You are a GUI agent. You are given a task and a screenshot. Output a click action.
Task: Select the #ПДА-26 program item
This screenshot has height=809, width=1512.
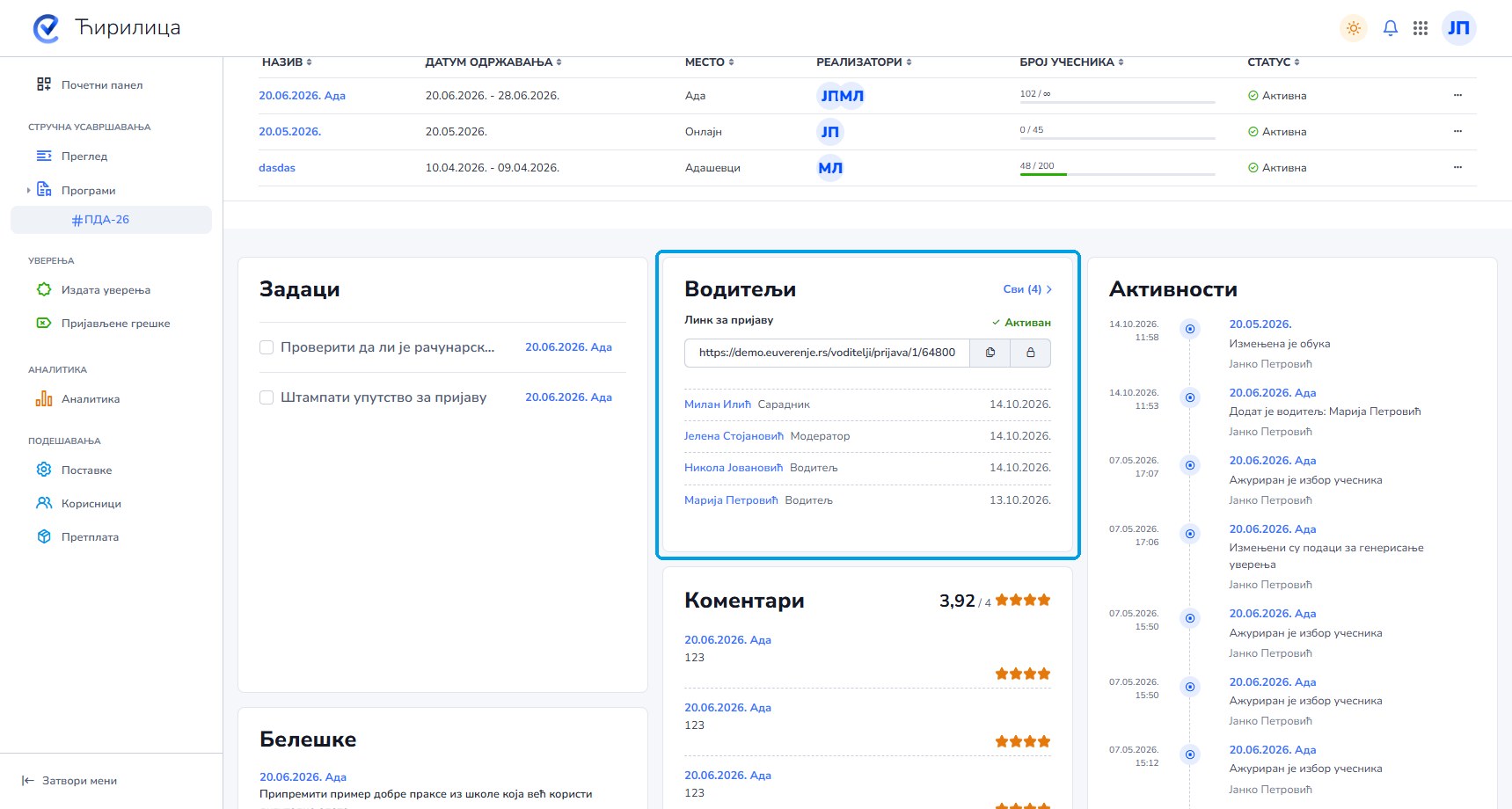pyautogui.click(x=111, y=220)
